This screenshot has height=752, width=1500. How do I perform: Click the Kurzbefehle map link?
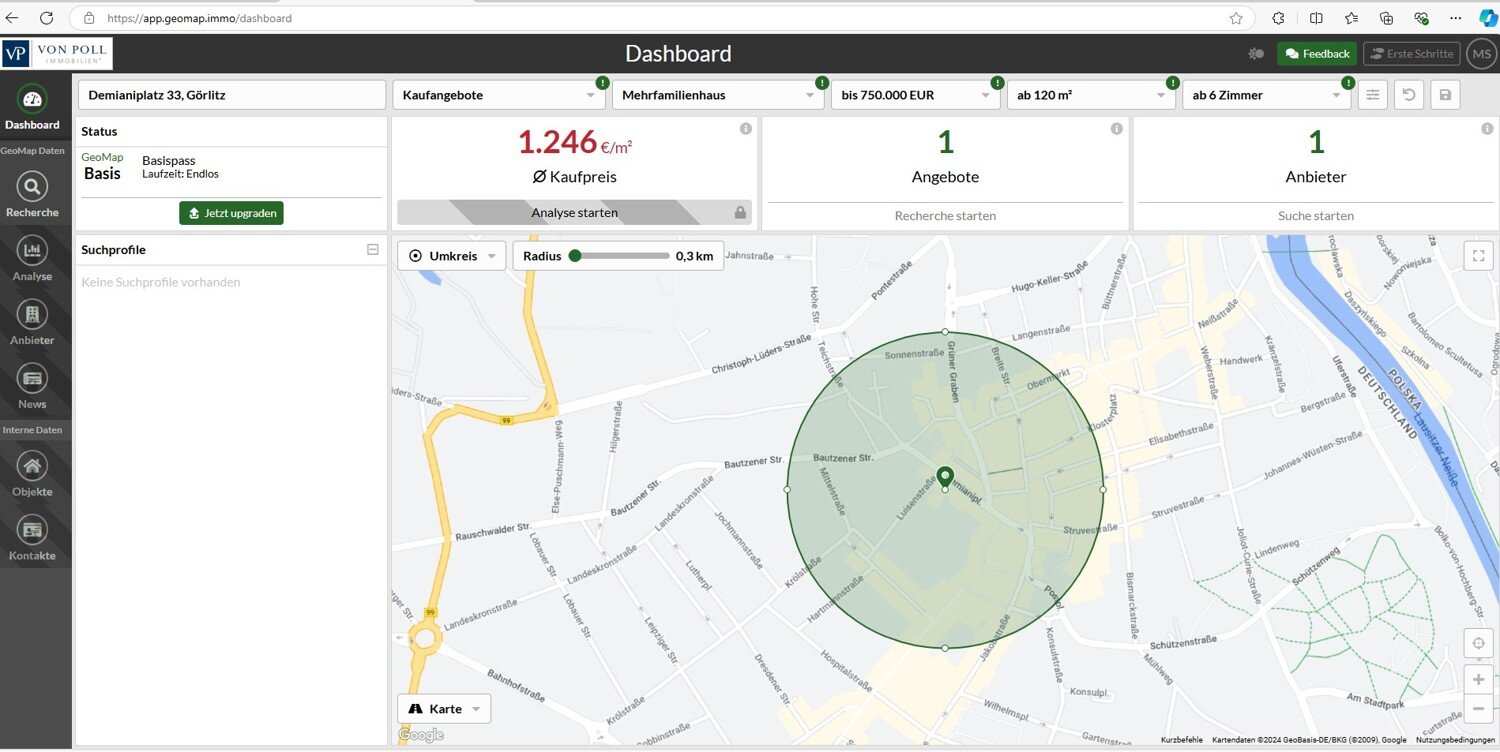coord(1182,740)
